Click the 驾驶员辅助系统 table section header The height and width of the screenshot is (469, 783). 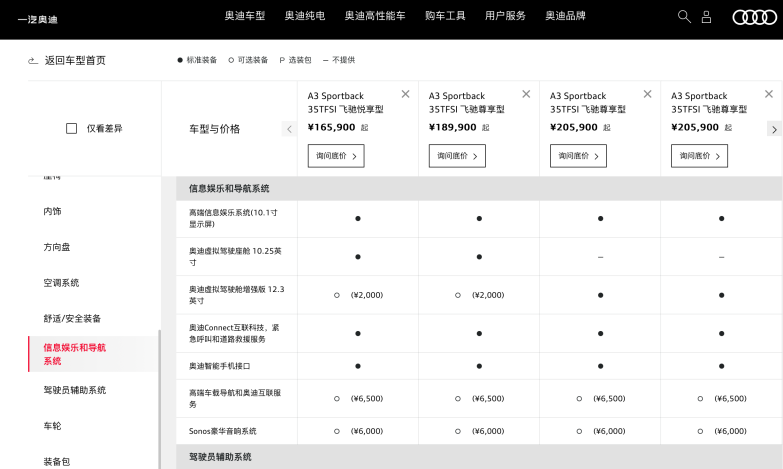coord(479,457)
